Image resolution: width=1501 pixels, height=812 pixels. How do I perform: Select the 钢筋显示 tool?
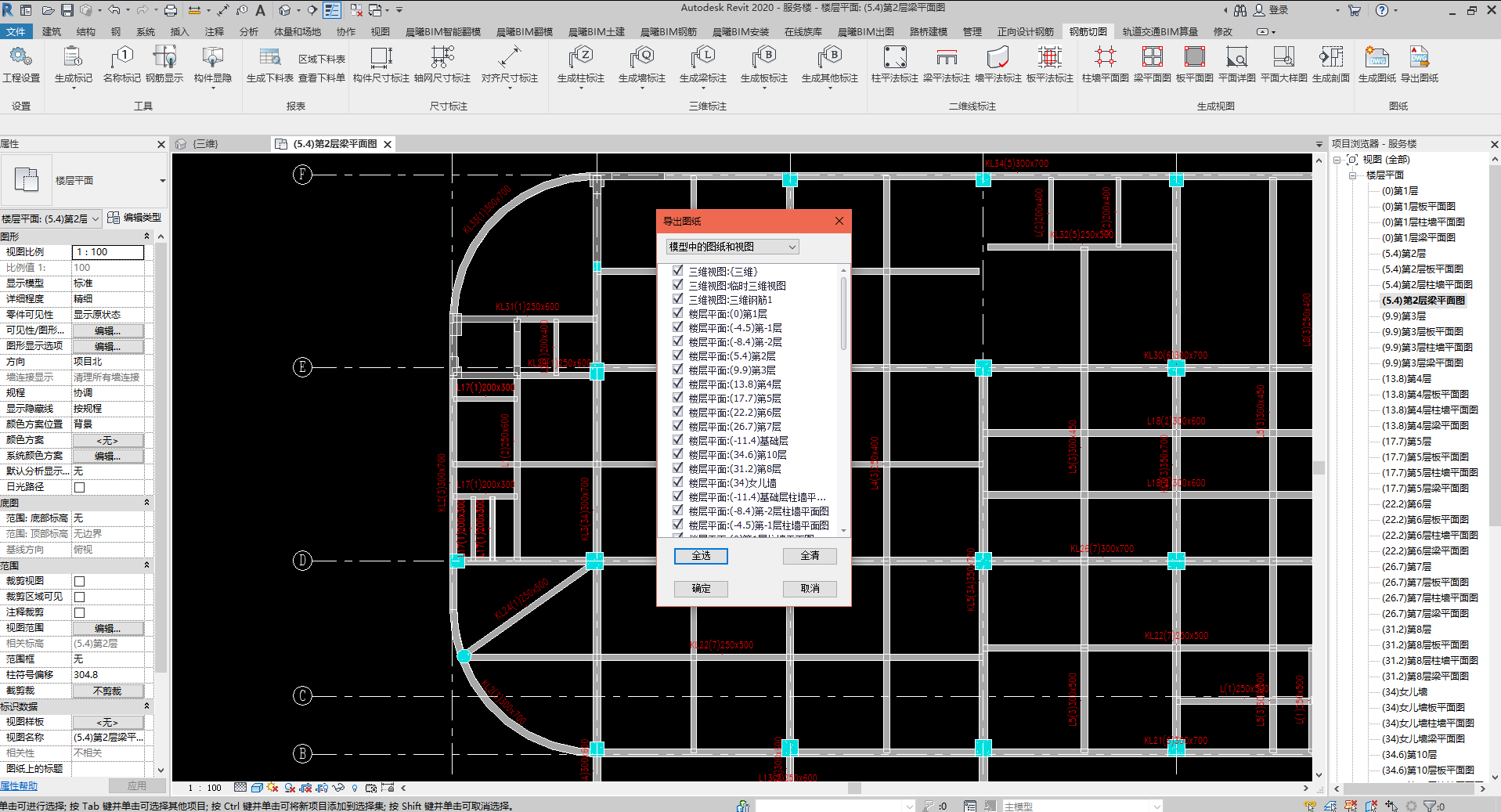pyautogui.click(x=164, y=63)
